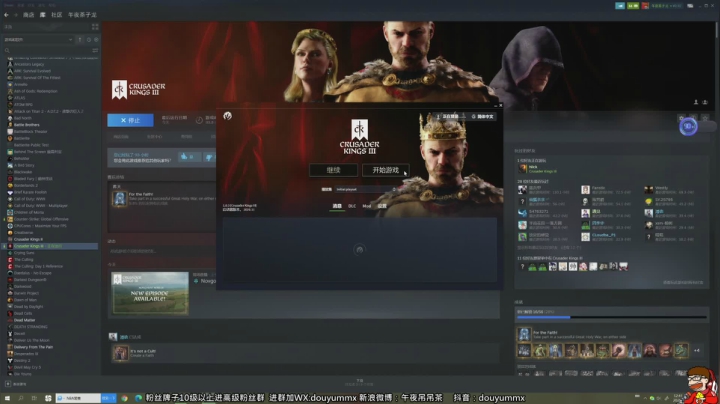Open friend Faredo's avatar entry
The image size is (720, 404).
(585, 190)
